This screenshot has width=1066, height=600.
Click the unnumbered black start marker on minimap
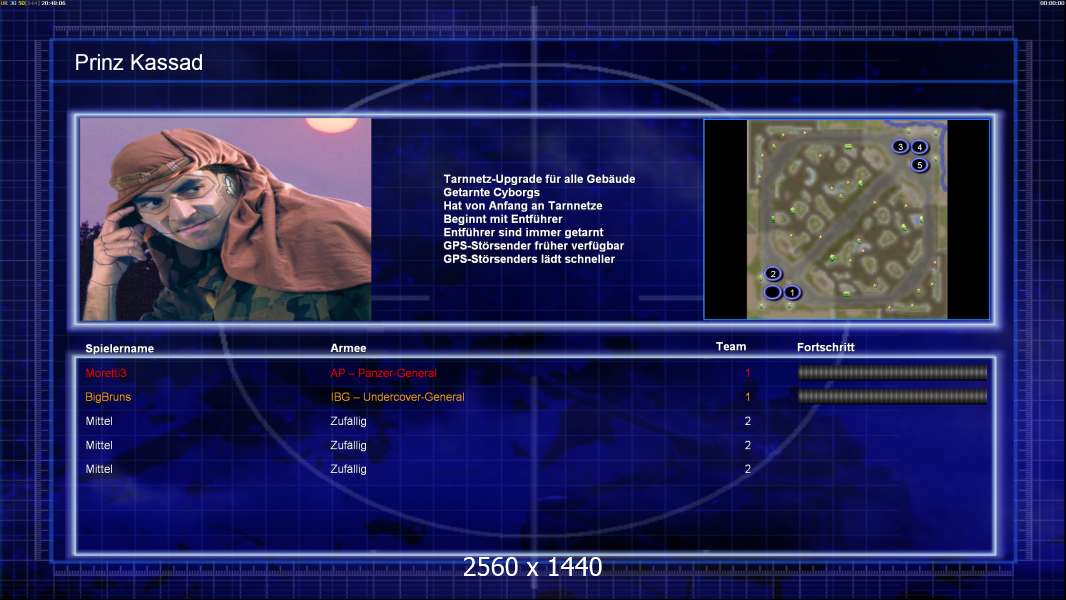(x=773, y=292)
